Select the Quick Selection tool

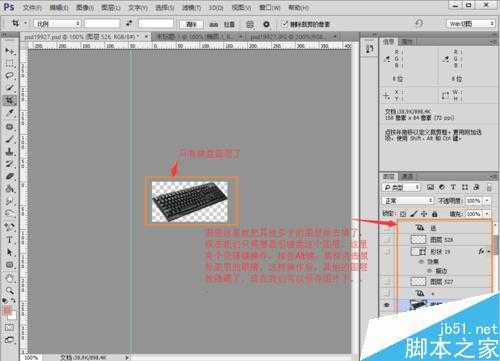click(x=9, y=88)
